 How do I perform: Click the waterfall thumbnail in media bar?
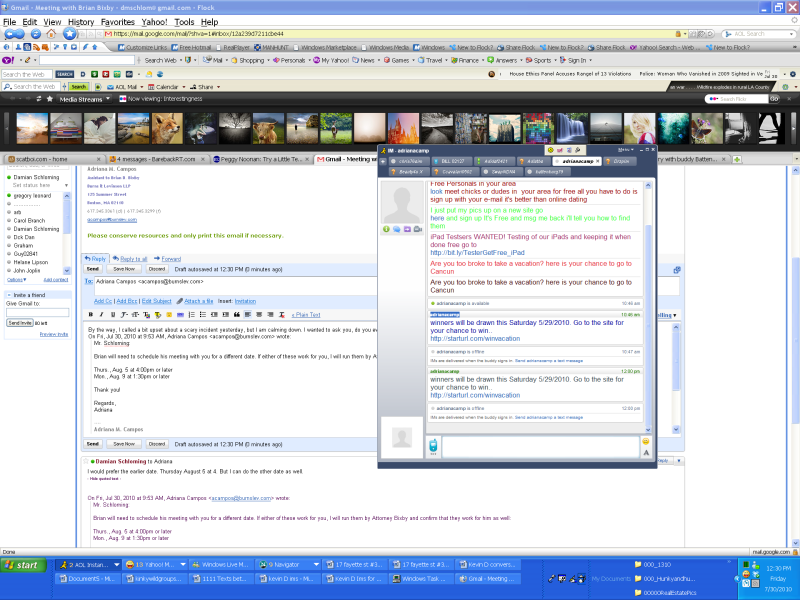point(571,129)
